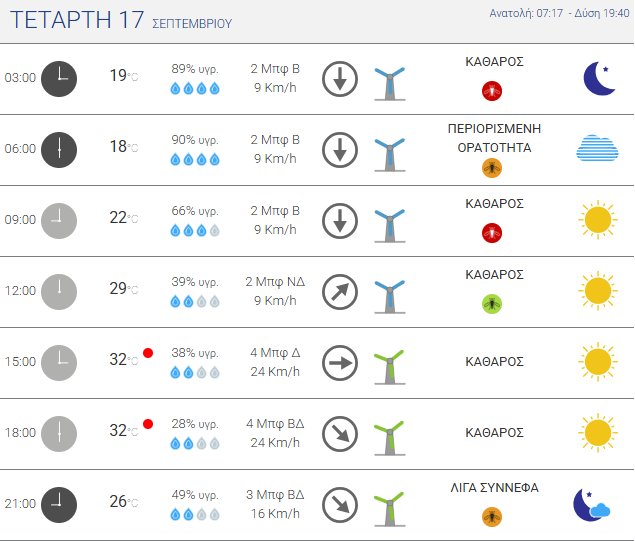Screen dimensions: 635x541
Task: Click the east wind arrow at 15:00
Action: tap(340, 362)
